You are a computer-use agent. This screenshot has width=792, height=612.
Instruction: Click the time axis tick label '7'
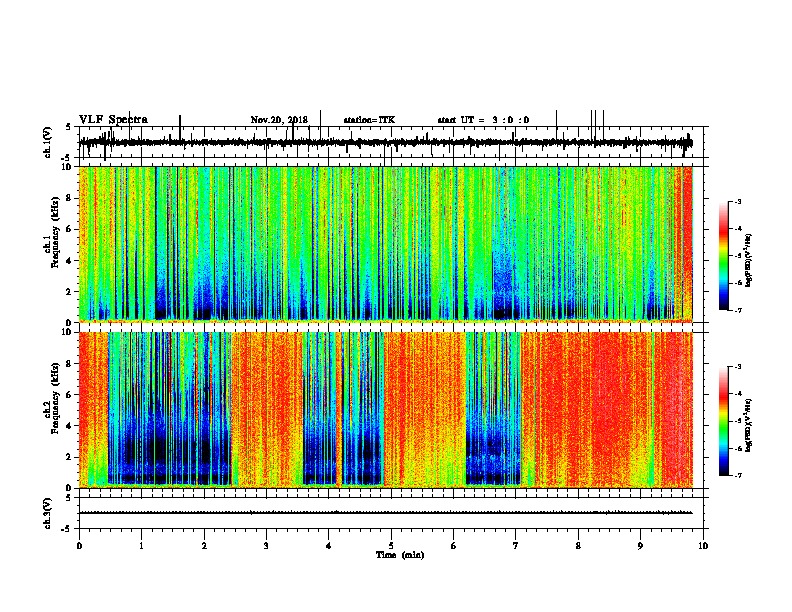point(516,546)
